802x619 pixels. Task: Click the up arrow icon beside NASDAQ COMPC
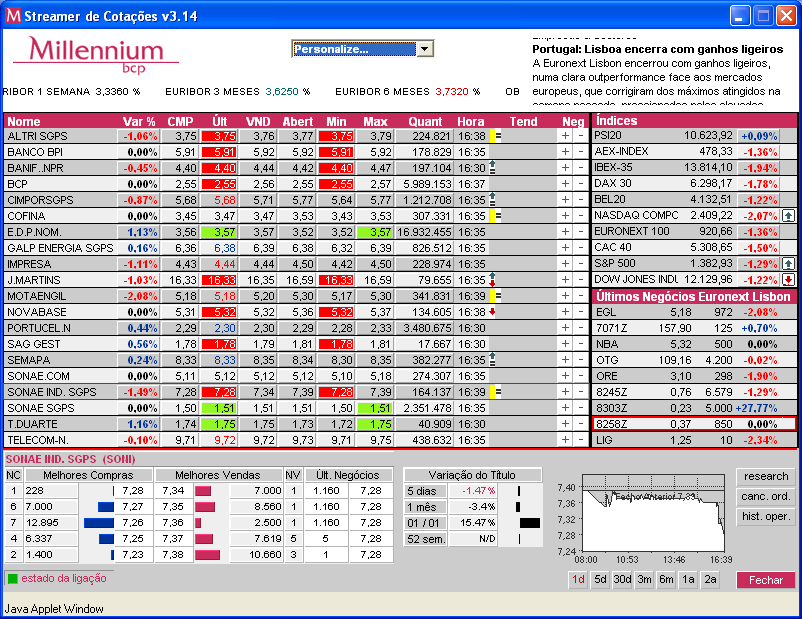[x=788, y=216]
